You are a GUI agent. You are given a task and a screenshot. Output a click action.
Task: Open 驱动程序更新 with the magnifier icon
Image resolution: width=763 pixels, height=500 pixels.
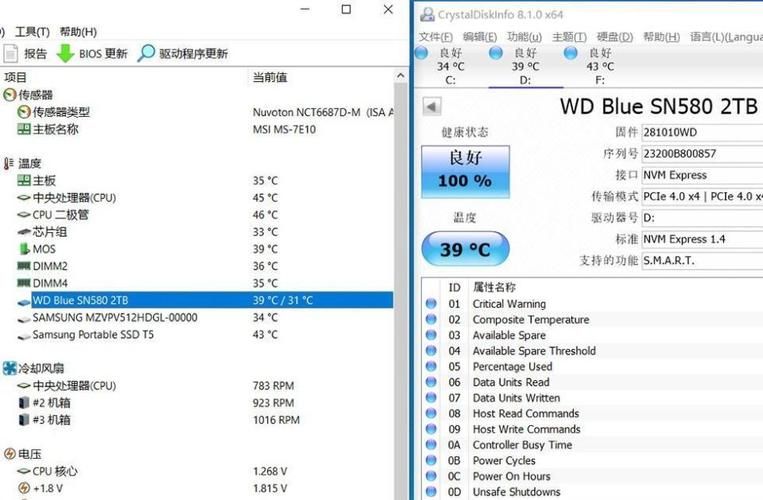point(147,54)
